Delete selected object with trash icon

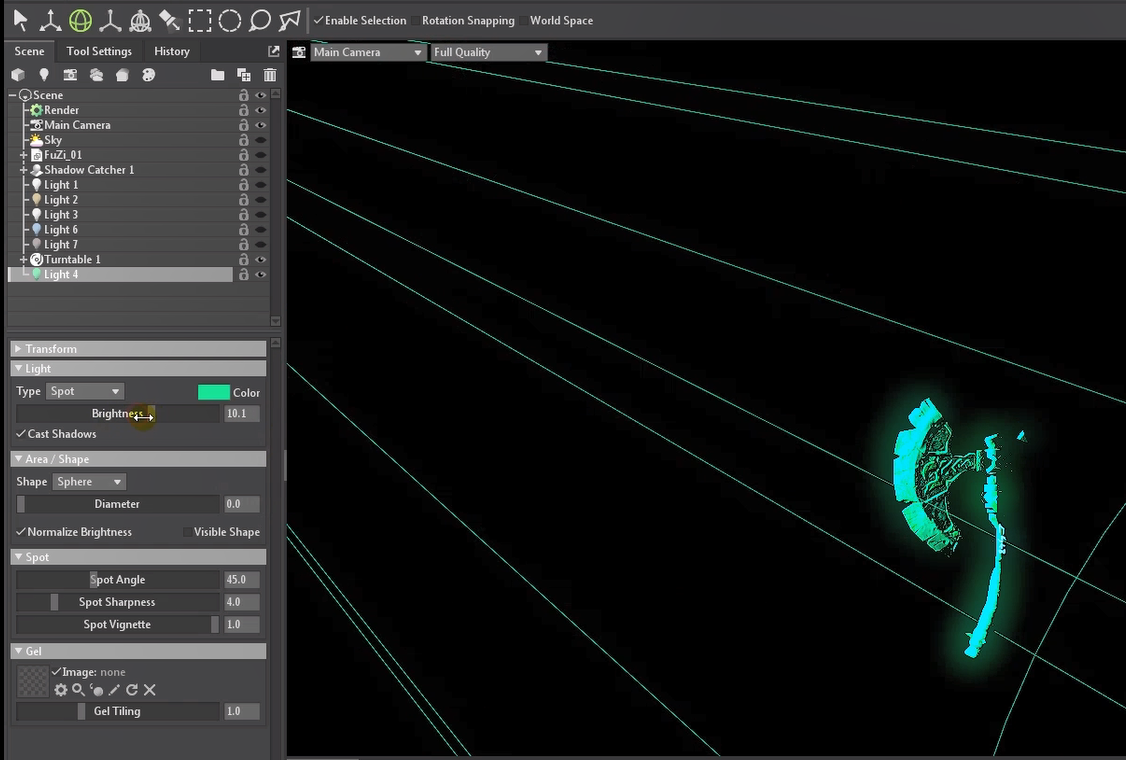tap(270, 75)
